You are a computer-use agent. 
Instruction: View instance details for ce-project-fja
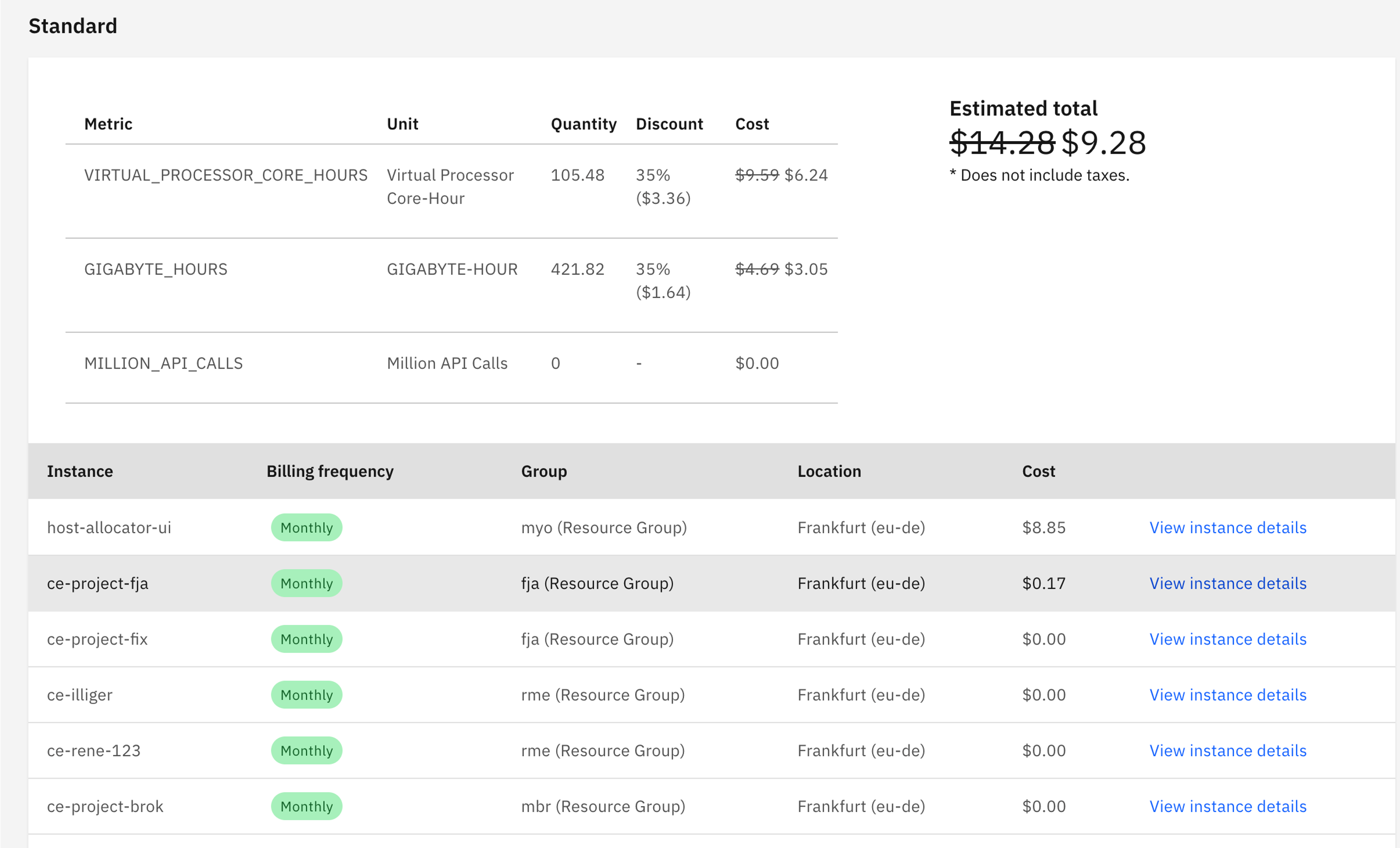1227,583
